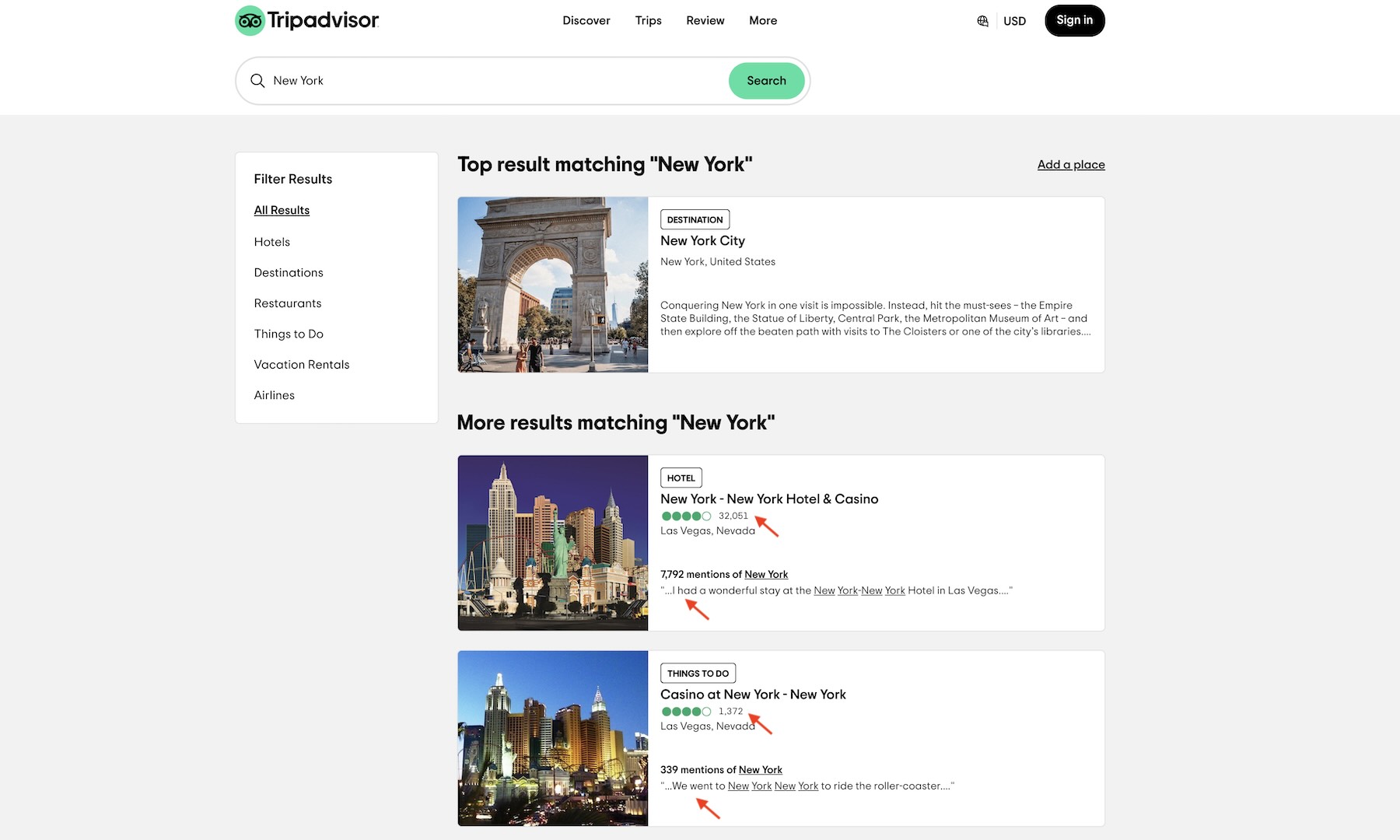Open the Discover menu
The image size is (1400, 840).
click(586, 21)
